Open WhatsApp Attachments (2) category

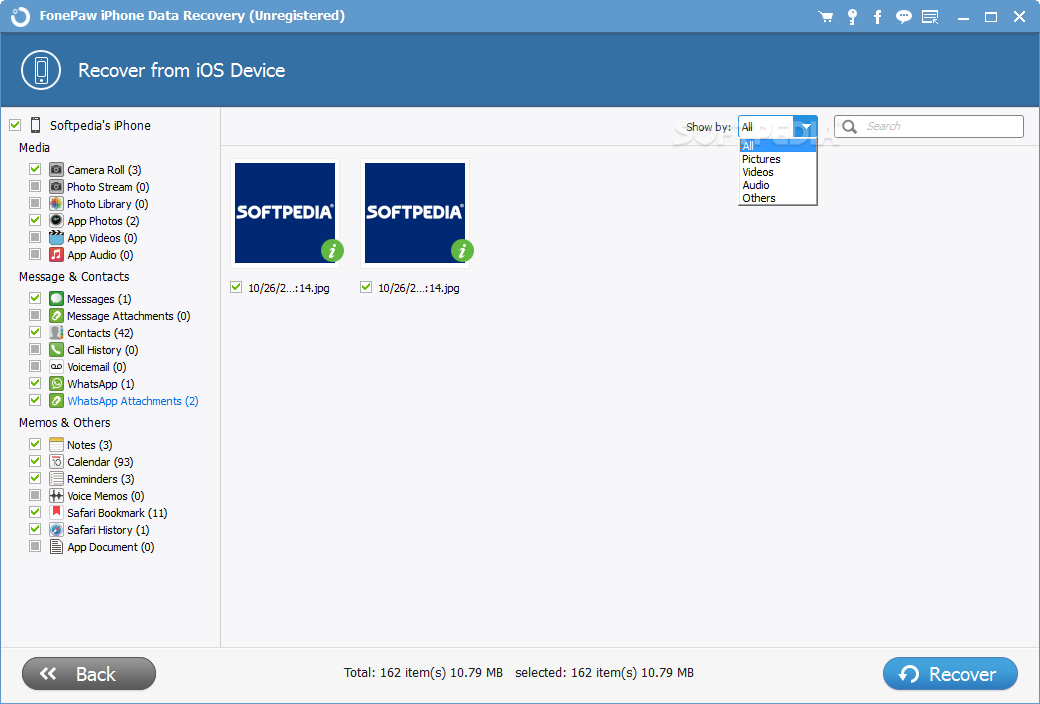point(133,401)
